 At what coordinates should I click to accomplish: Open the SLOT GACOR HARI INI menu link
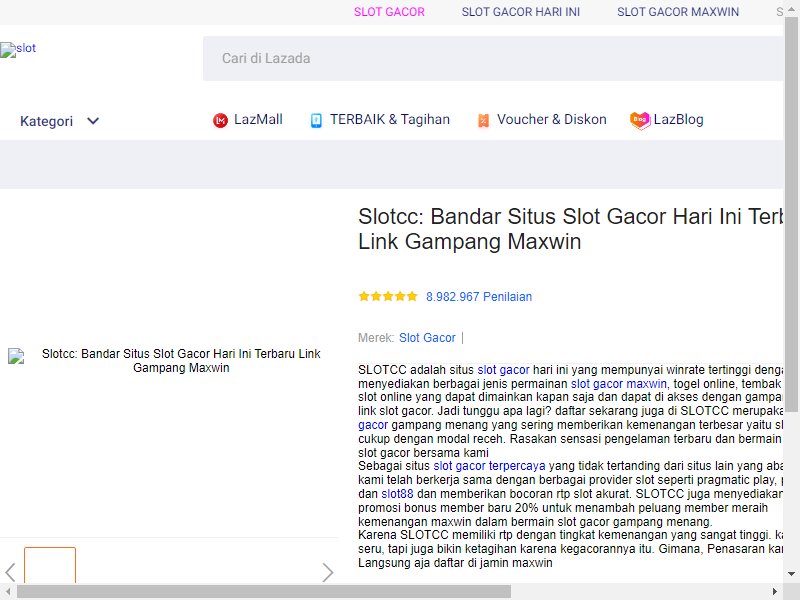point(520,12)
